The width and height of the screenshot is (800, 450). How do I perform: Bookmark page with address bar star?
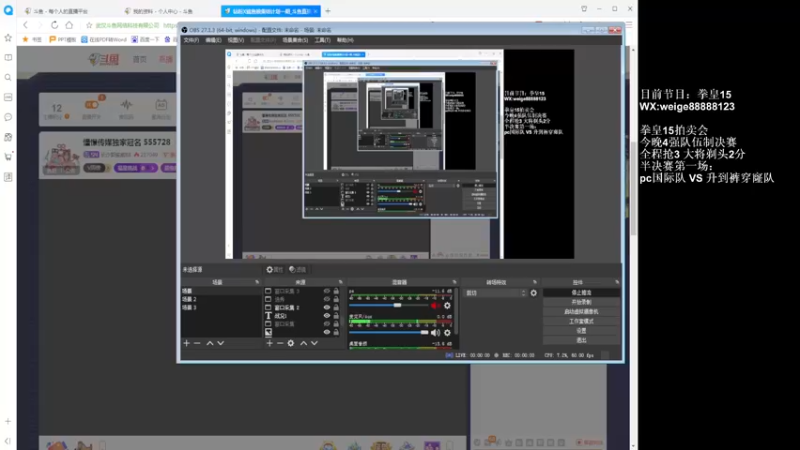pyautogui.click(x=89, y=25)
